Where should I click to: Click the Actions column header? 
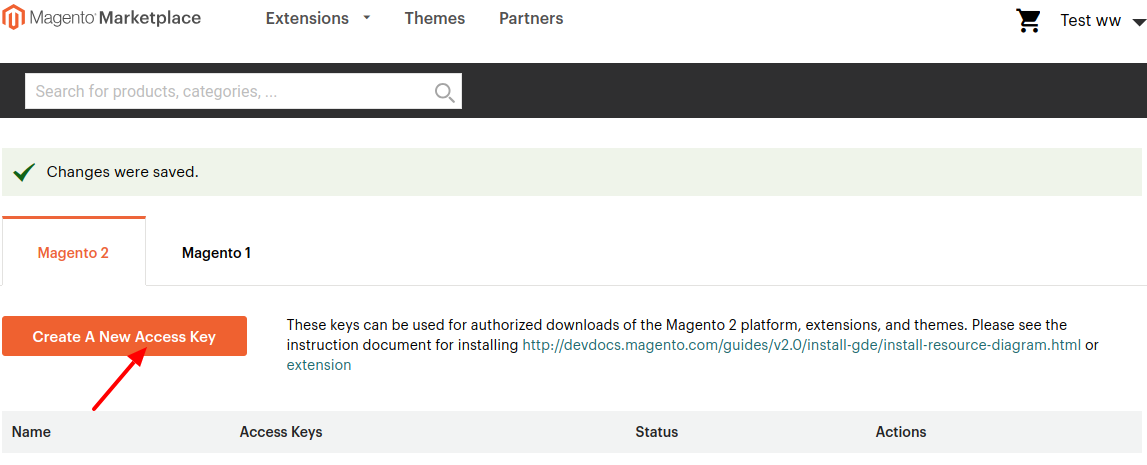tap(900, 432)
